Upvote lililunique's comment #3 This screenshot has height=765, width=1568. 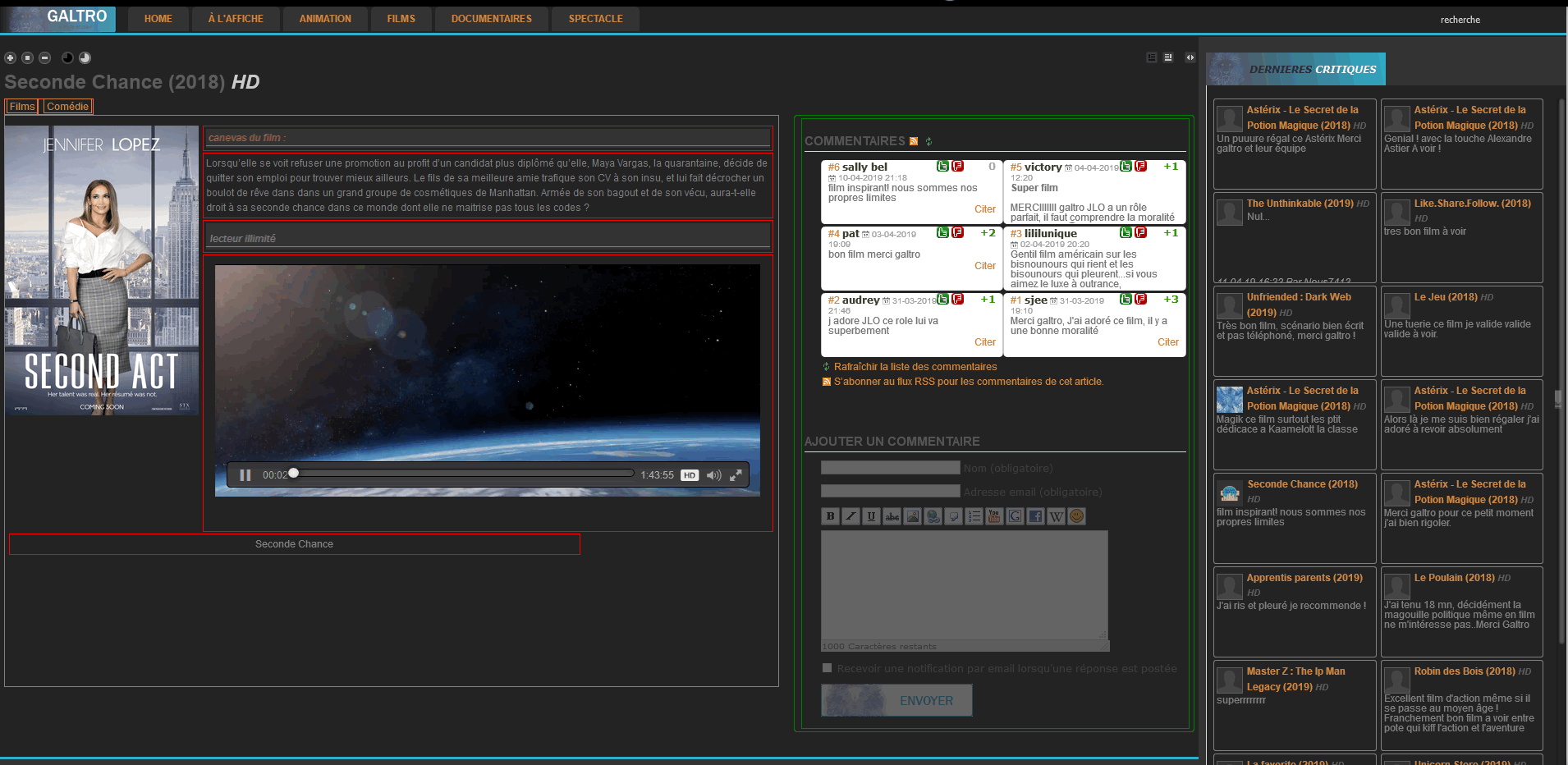tap(1126, 232)
